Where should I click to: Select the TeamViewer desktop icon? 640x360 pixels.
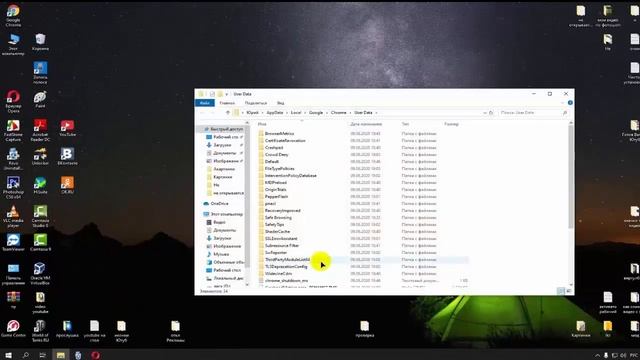click(13, 242)
